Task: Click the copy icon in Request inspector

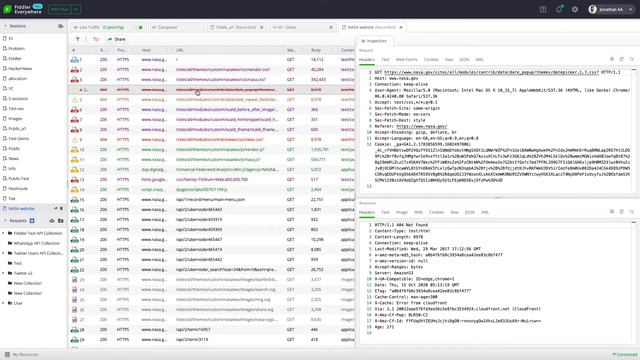Action: tap(622, 59)
